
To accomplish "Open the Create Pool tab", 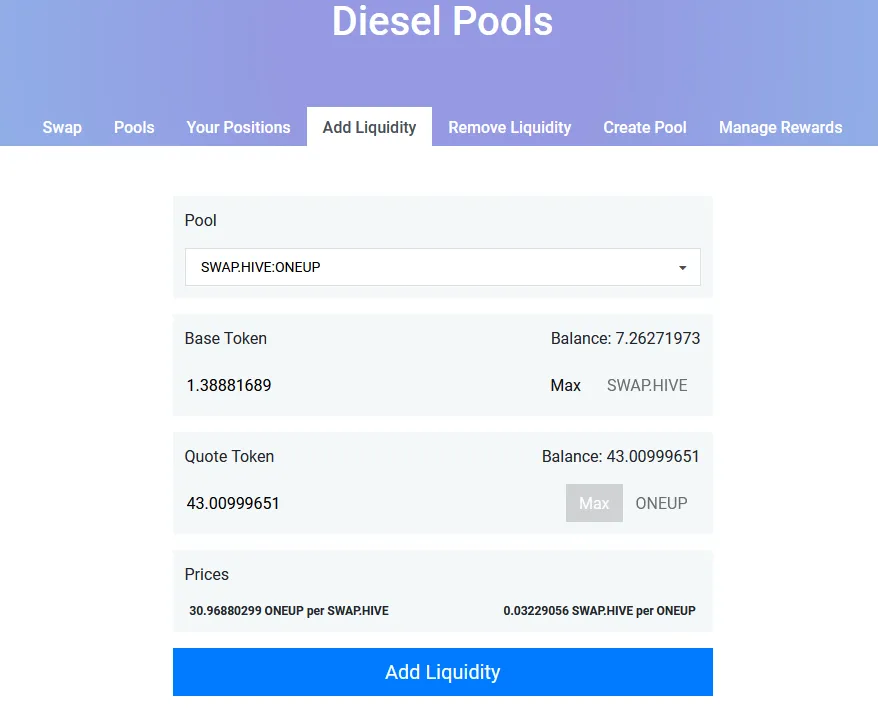I will coord(645,127).
